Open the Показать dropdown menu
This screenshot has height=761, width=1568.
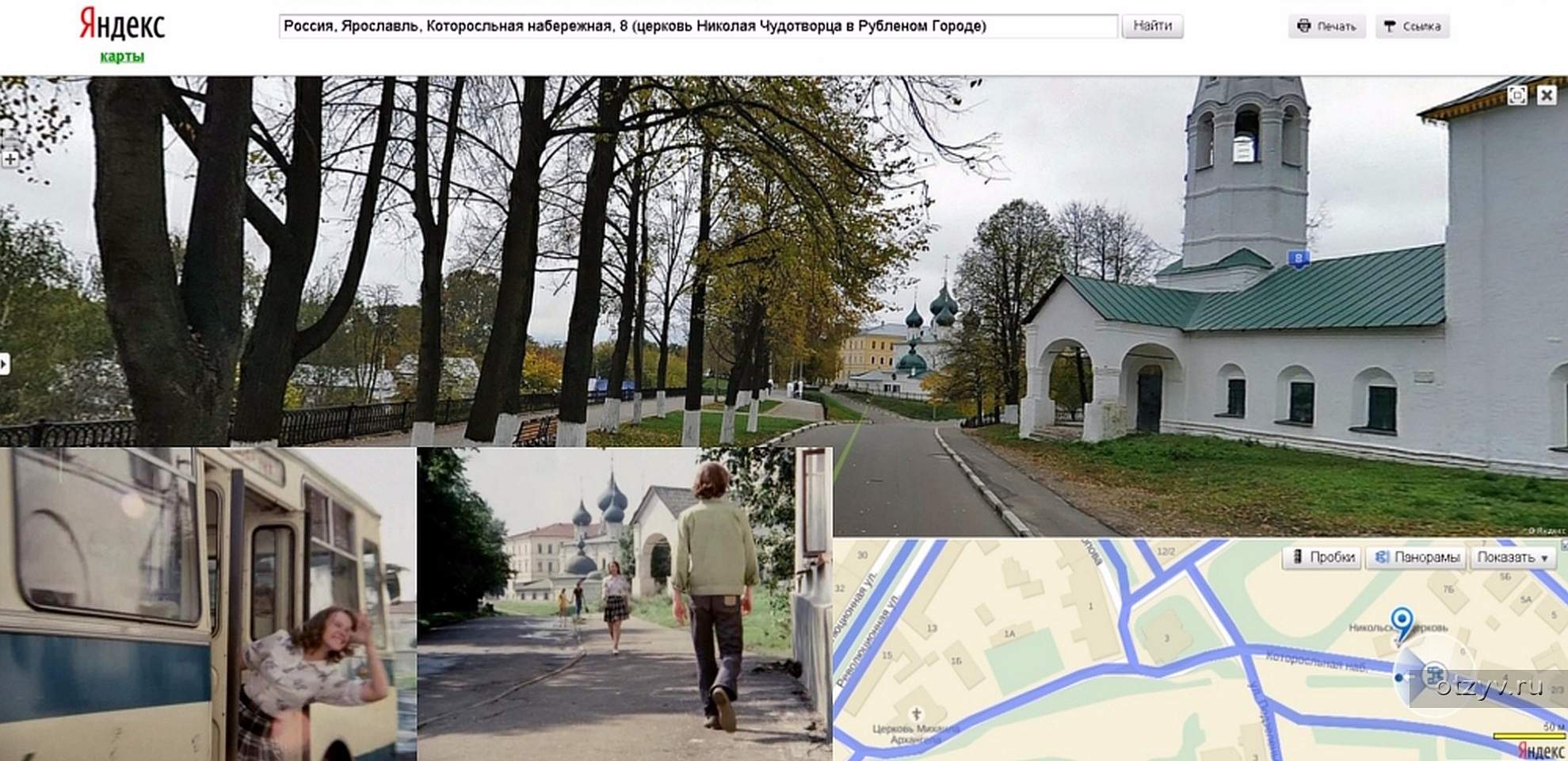[1512, 557]
